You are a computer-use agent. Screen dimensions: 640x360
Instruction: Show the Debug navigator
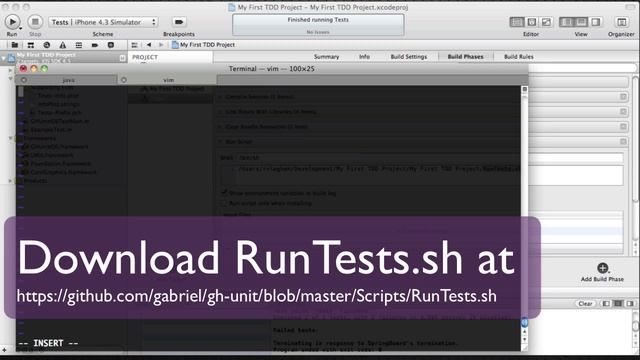coord(78,45)
